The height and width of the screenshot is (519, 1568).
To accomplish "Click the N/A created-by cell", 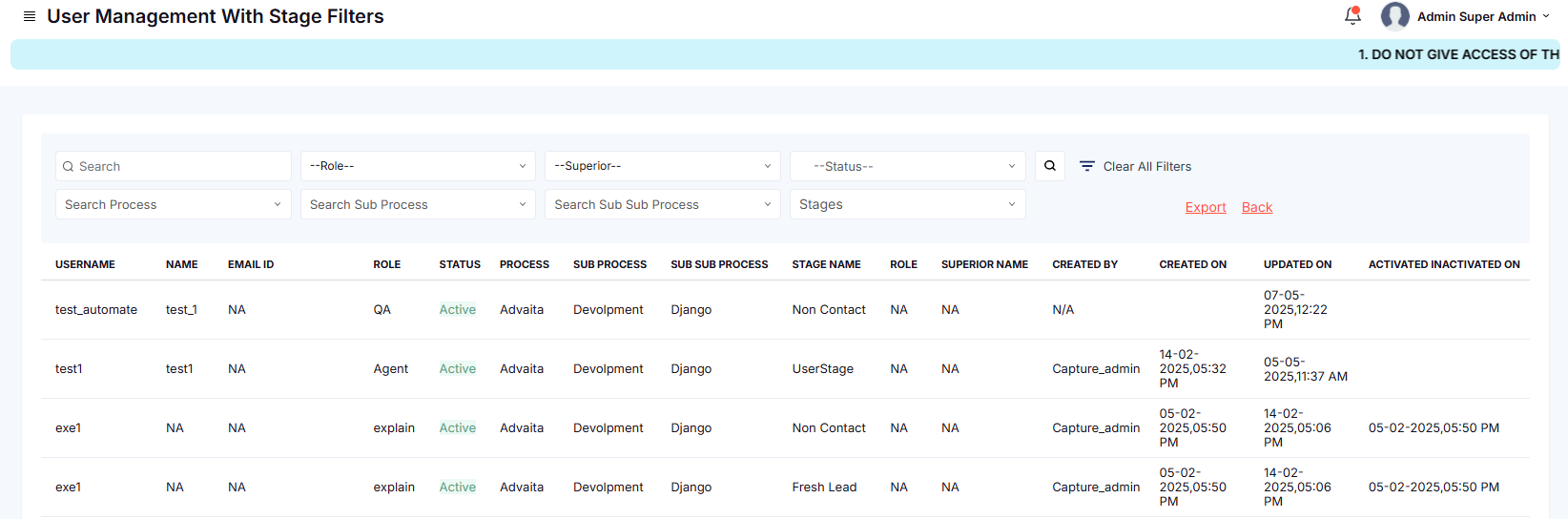I will [1063, 310].
